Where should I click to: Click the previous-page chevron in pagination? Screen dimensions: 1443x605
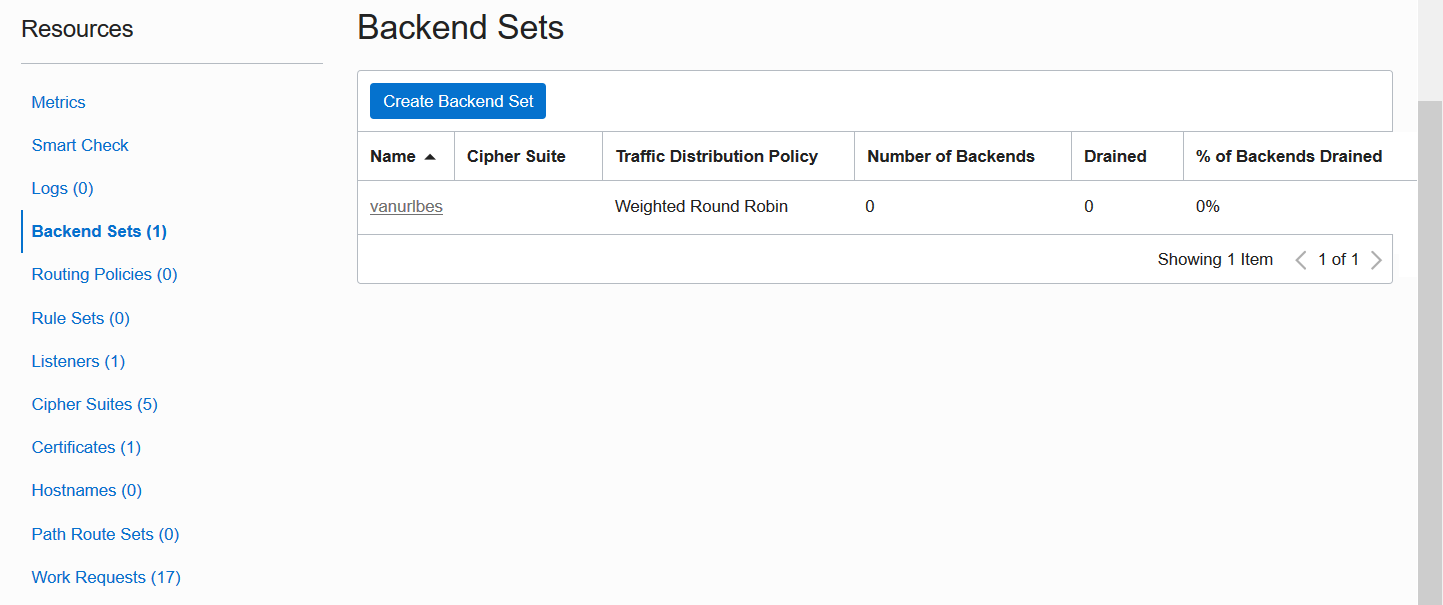coord(1301,259)
